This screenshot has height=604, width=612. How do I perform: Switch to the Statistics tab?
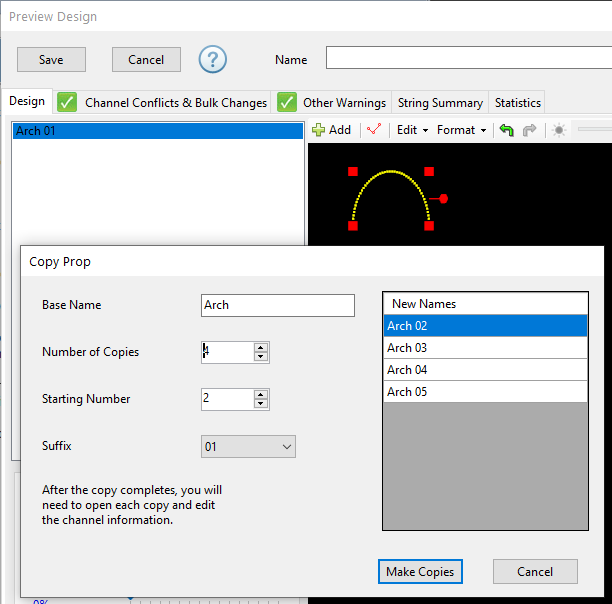pyautogui.click(x=517, y=102)
